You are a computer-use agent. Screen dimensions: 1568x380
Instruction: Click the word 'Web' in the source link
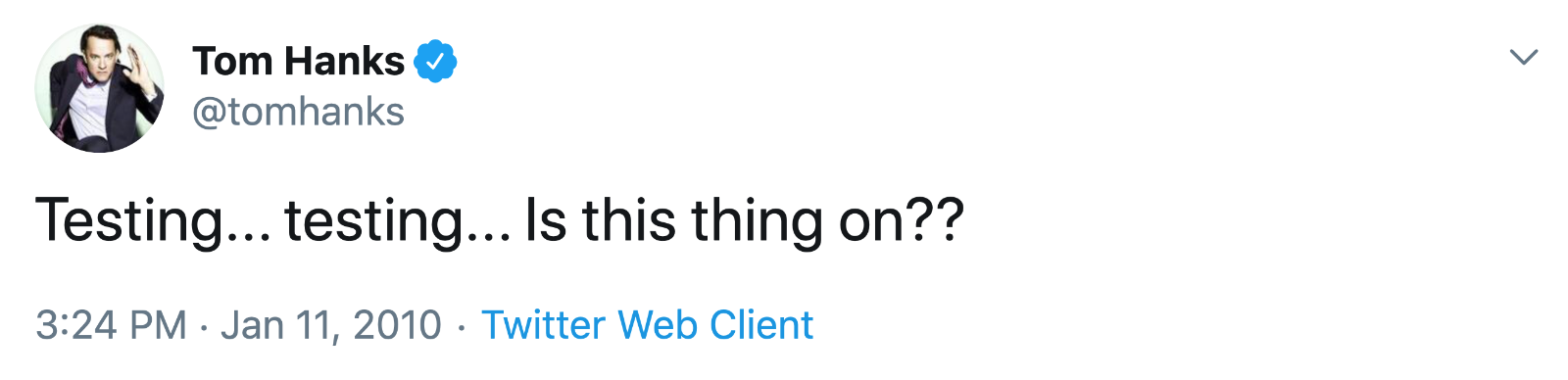(x=658, y=325)
